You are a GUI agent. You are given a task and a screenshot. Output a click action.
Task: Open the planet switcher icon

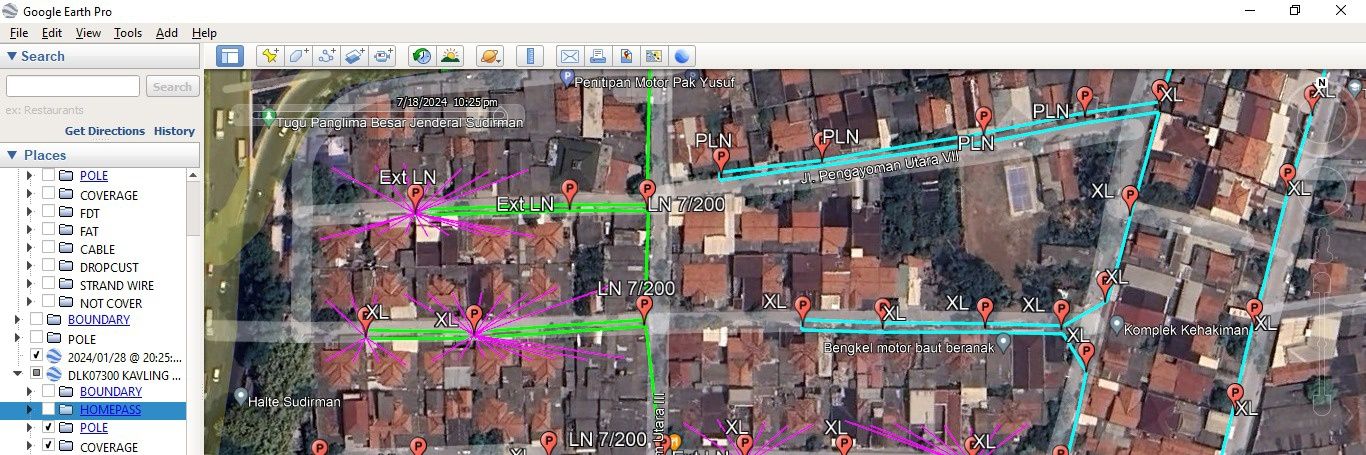[490, 56]
